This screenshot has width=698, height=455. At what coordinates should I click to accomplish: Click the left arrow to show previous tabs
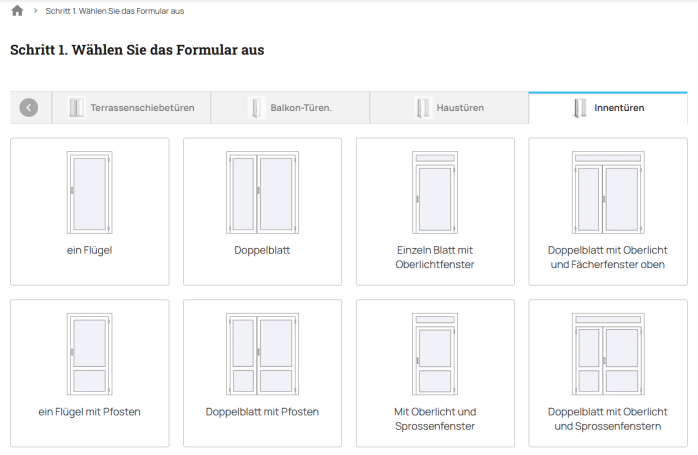pos(29,108)
